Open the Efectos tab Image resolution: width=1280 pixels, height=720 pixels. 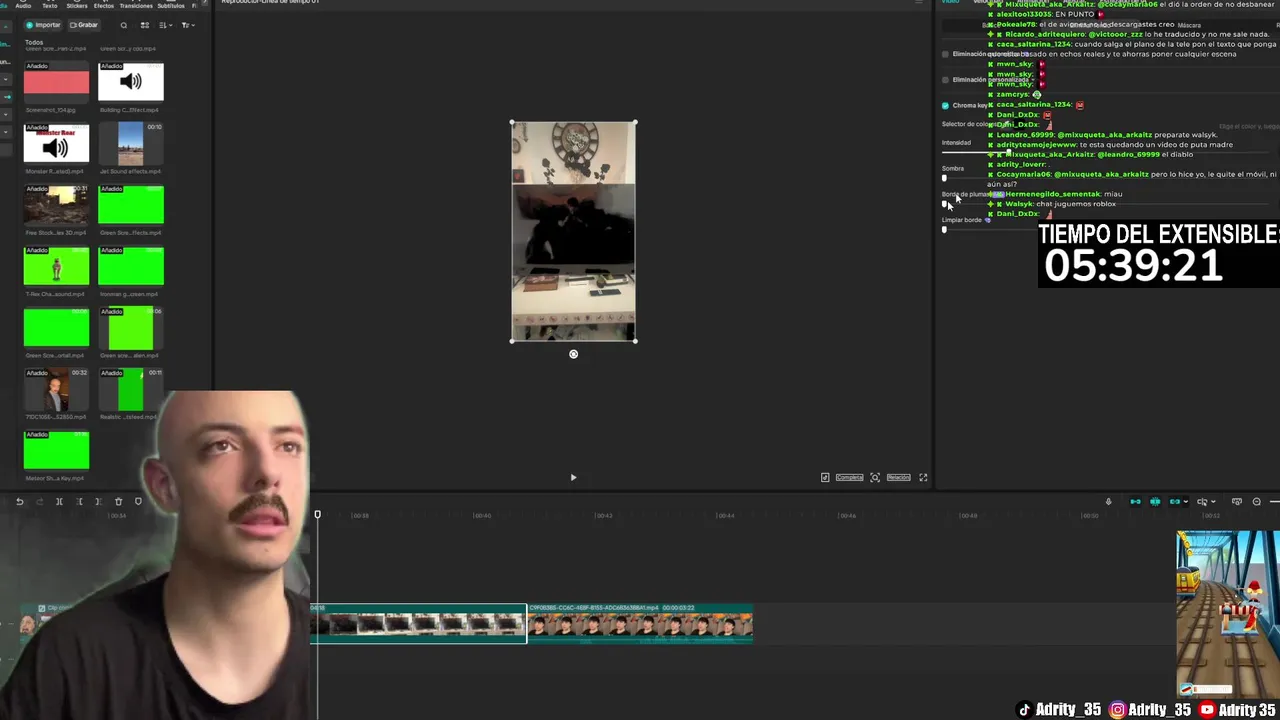[x=104, y=5]
